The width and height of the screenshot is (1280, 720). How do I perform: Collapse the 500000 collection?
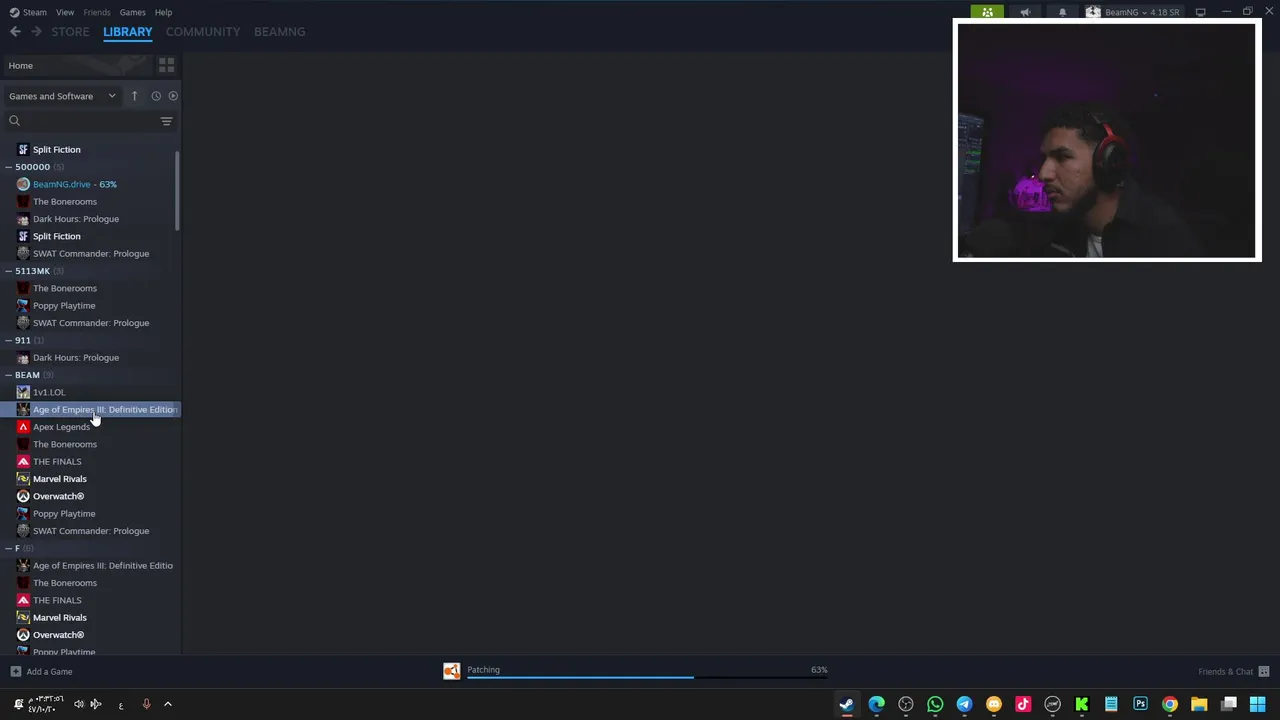tap(8, 167)
